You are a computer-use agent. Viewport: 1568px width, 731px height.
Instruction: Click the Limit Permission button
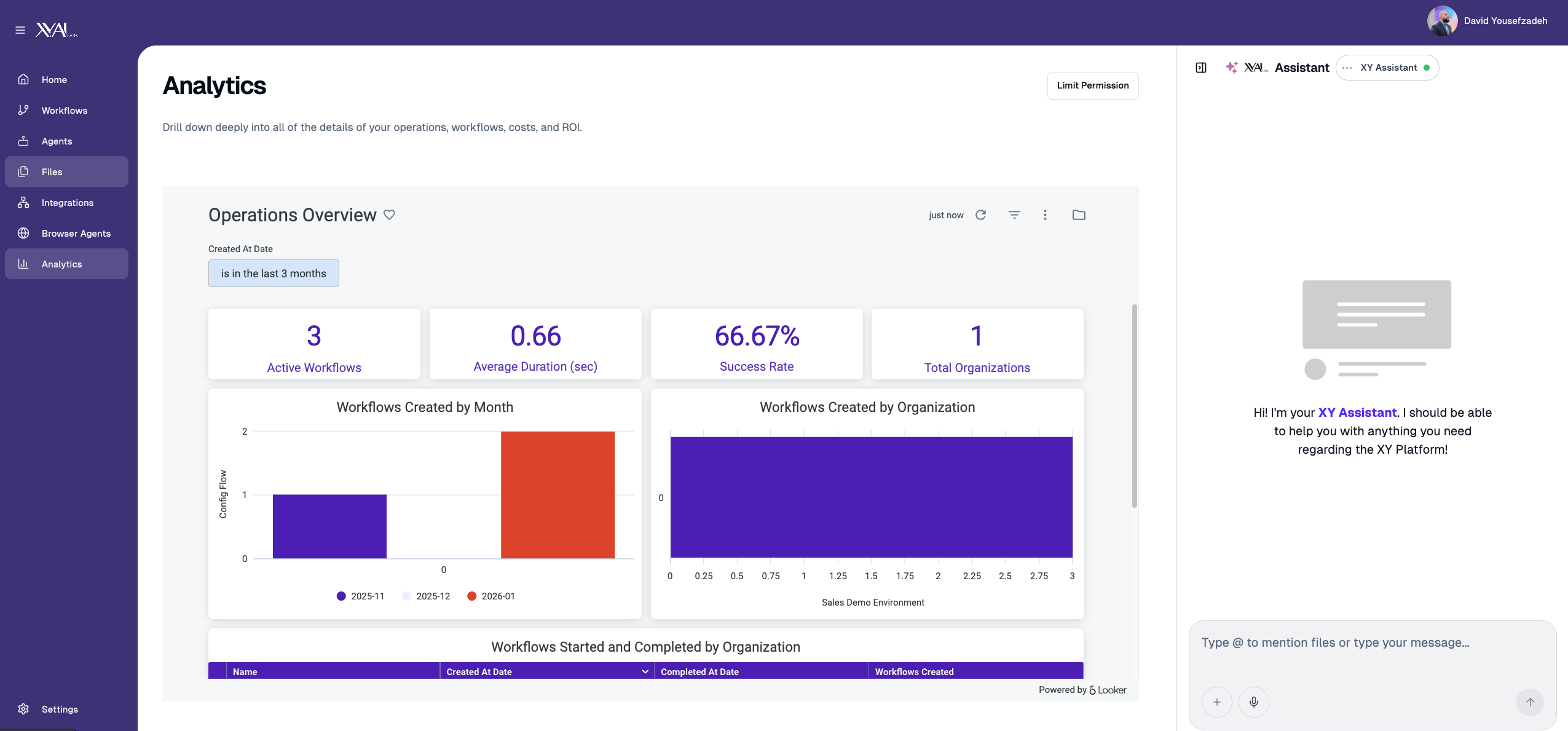click(x=1093, y=85)
